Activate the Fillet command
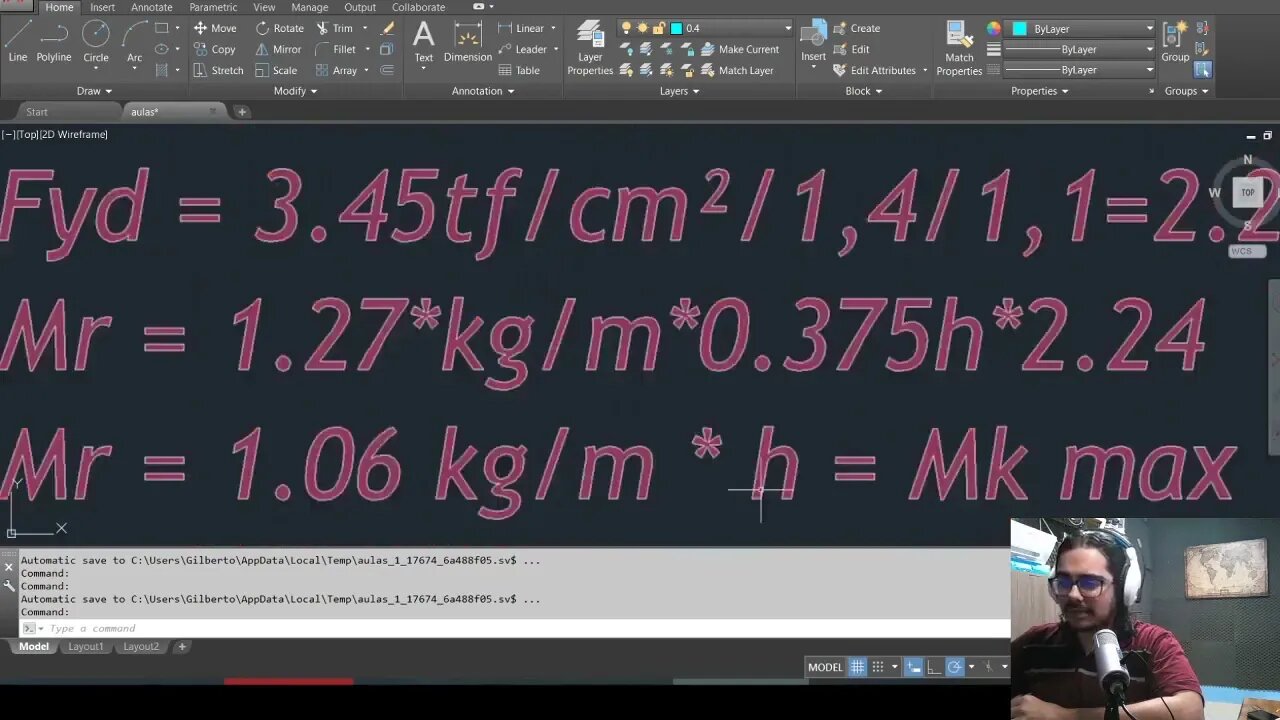This screenshot has width=1280, height=720. [336, 49]
